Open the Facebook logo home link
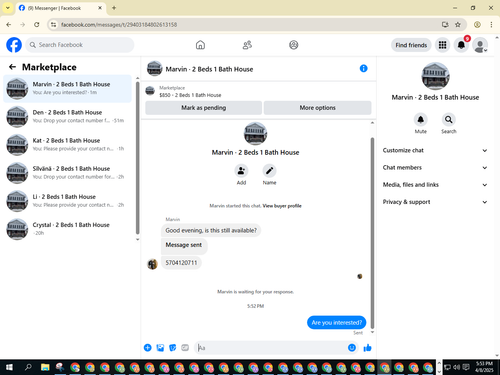Viewport: 500px width, 375px height. (x=14, y=45)
